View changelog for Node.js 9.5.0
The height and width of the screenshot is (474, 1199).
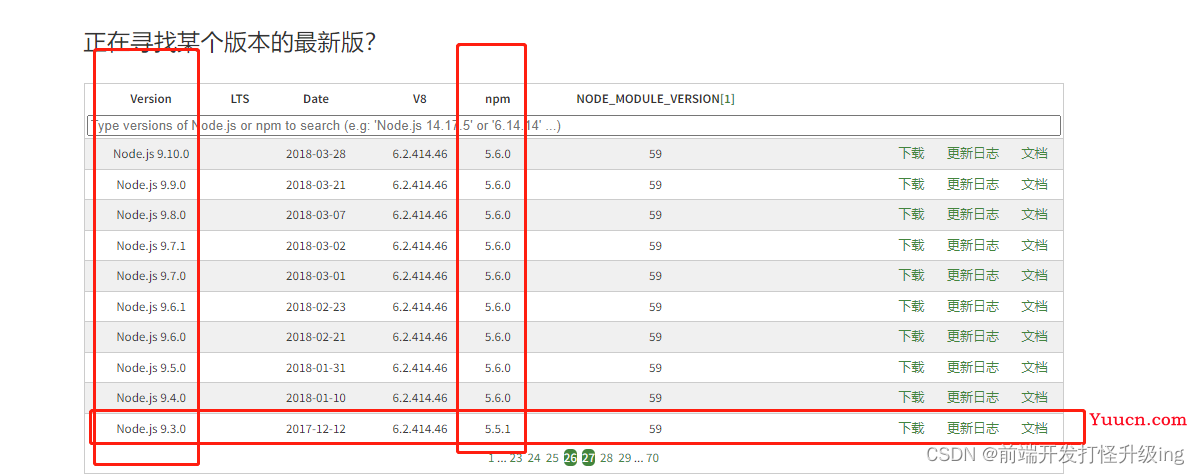click(x=973, y=367)
